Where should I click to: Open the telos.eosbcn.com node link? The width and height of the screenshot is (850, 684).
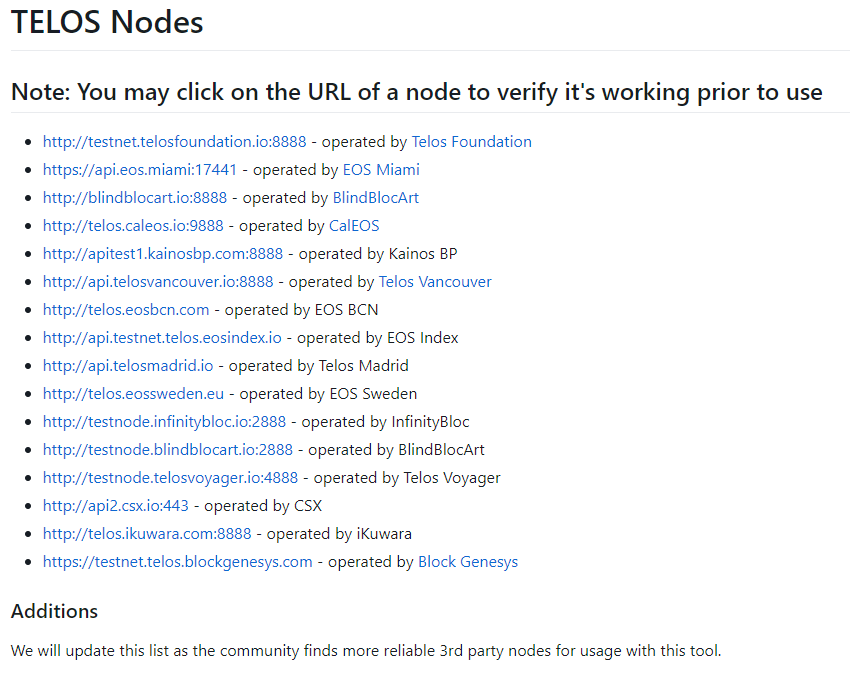126,310
